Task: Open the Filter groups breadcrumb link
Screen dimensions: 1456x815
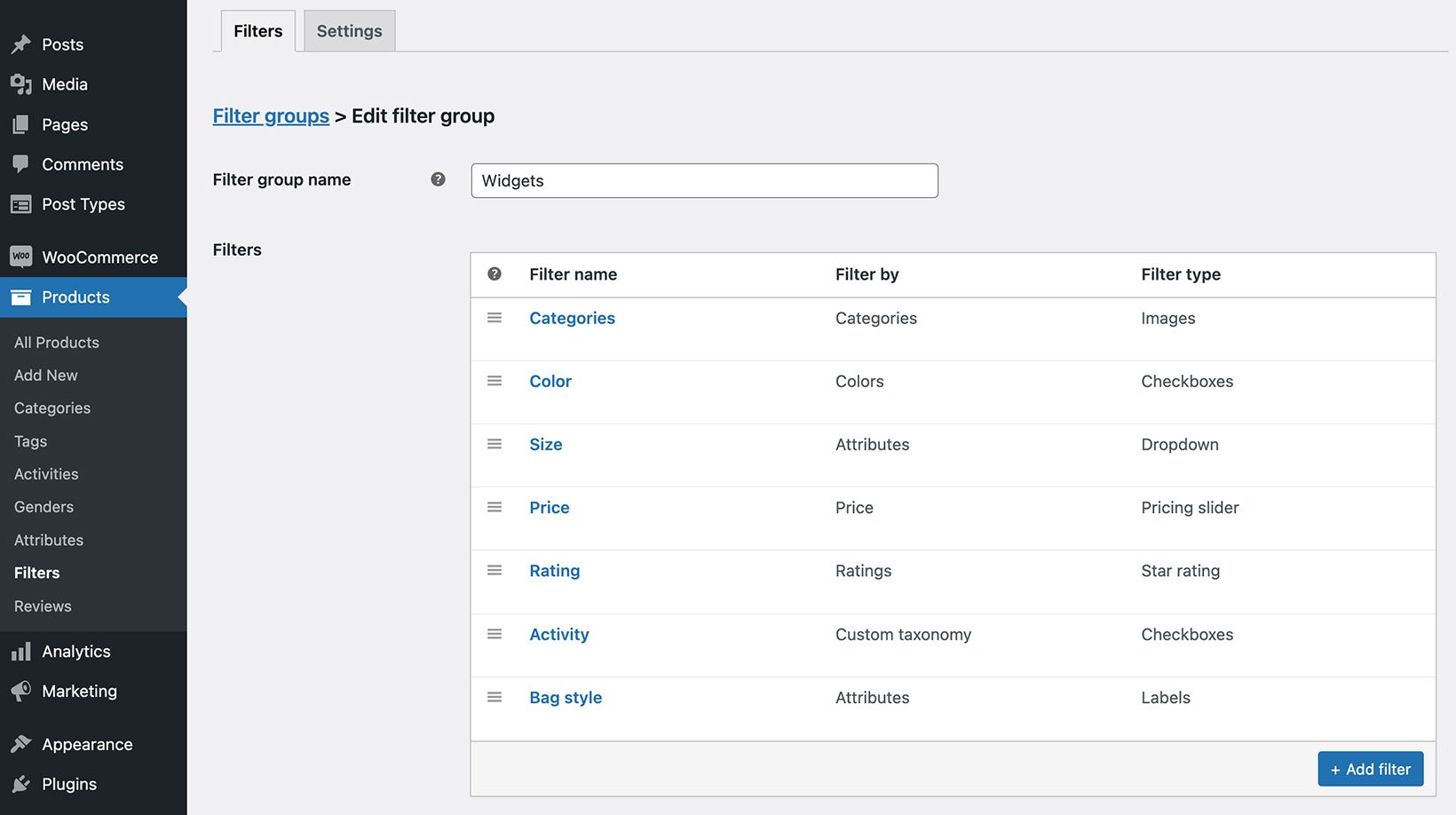Action: click(x=271, y=115)
